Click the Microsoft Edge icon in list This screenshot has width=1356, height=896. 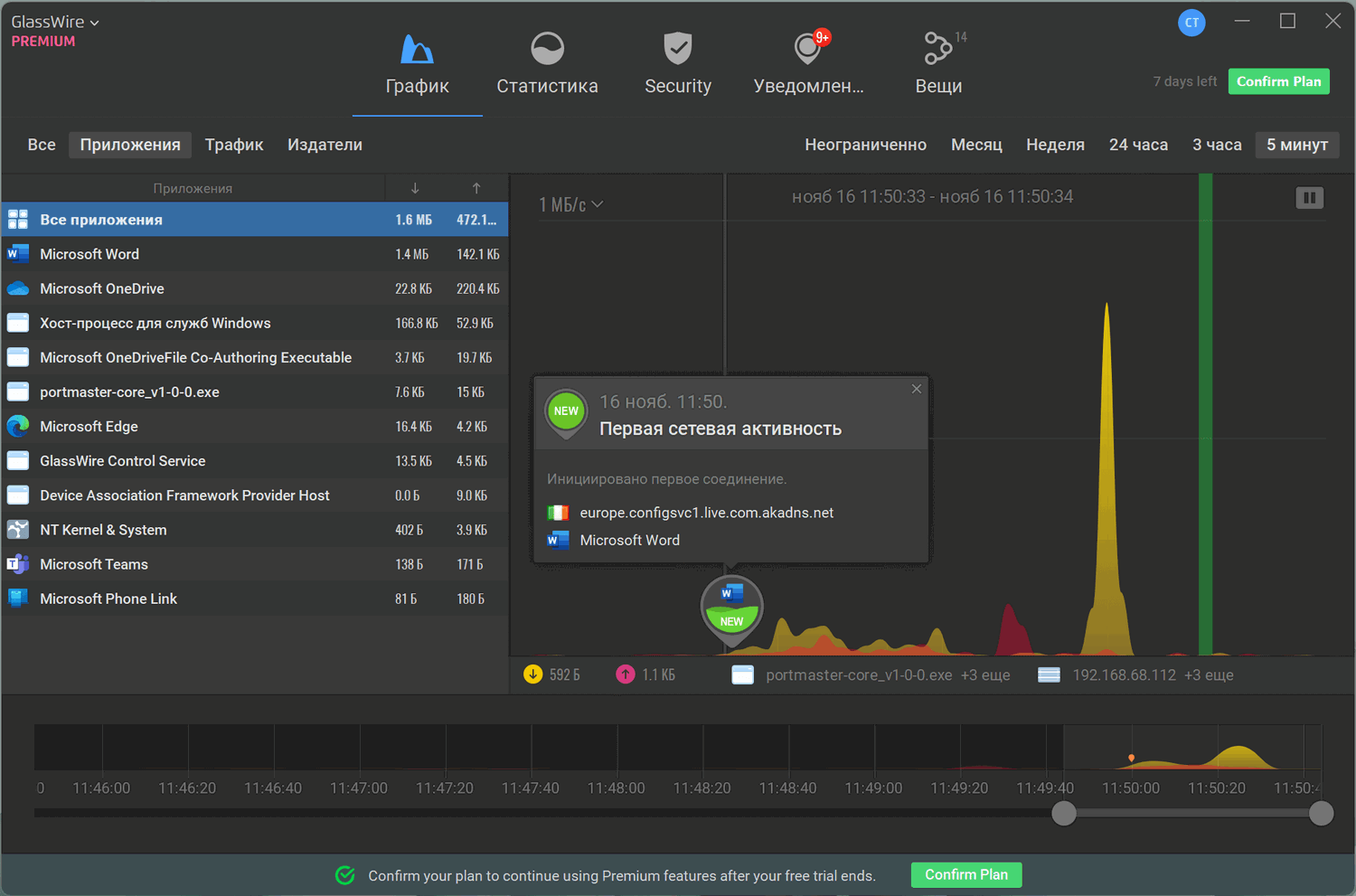tap(18, 426)
